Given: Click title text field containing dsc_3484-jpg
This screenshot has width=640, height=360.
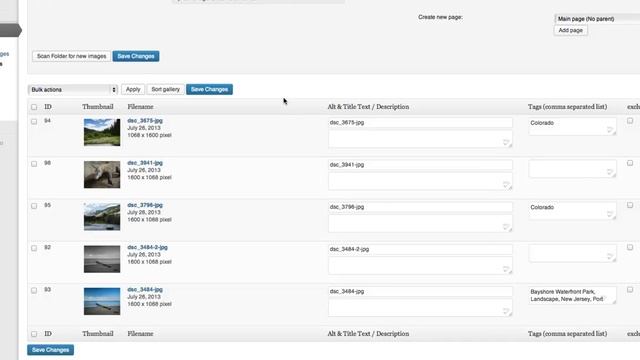Looking at the screenshot, I should click(x=420, y=291).
